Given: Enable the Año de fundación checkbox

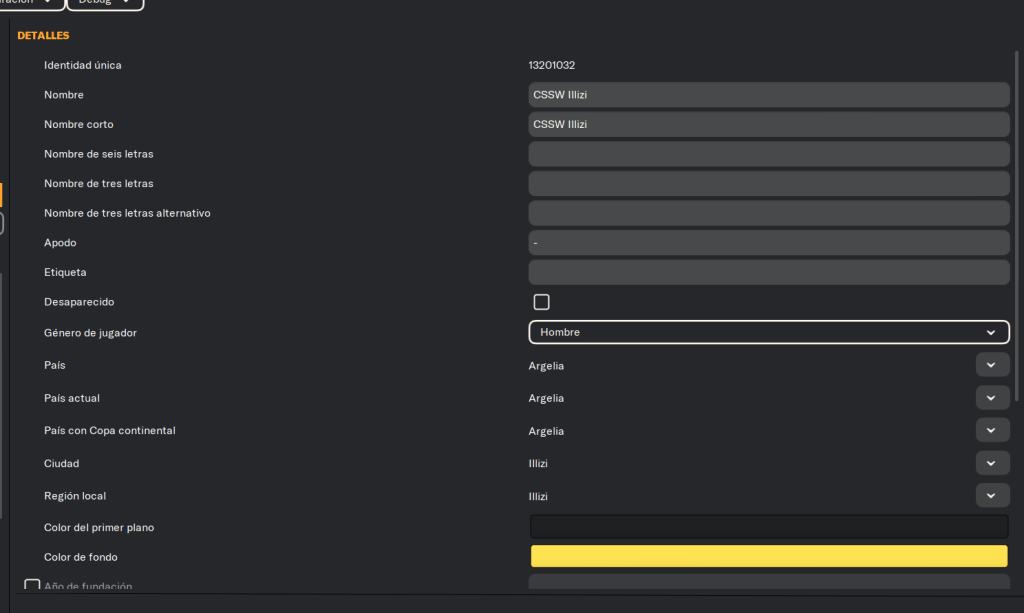Looking at the screenshot, I should pyautogui.click(x=32, y=586).
